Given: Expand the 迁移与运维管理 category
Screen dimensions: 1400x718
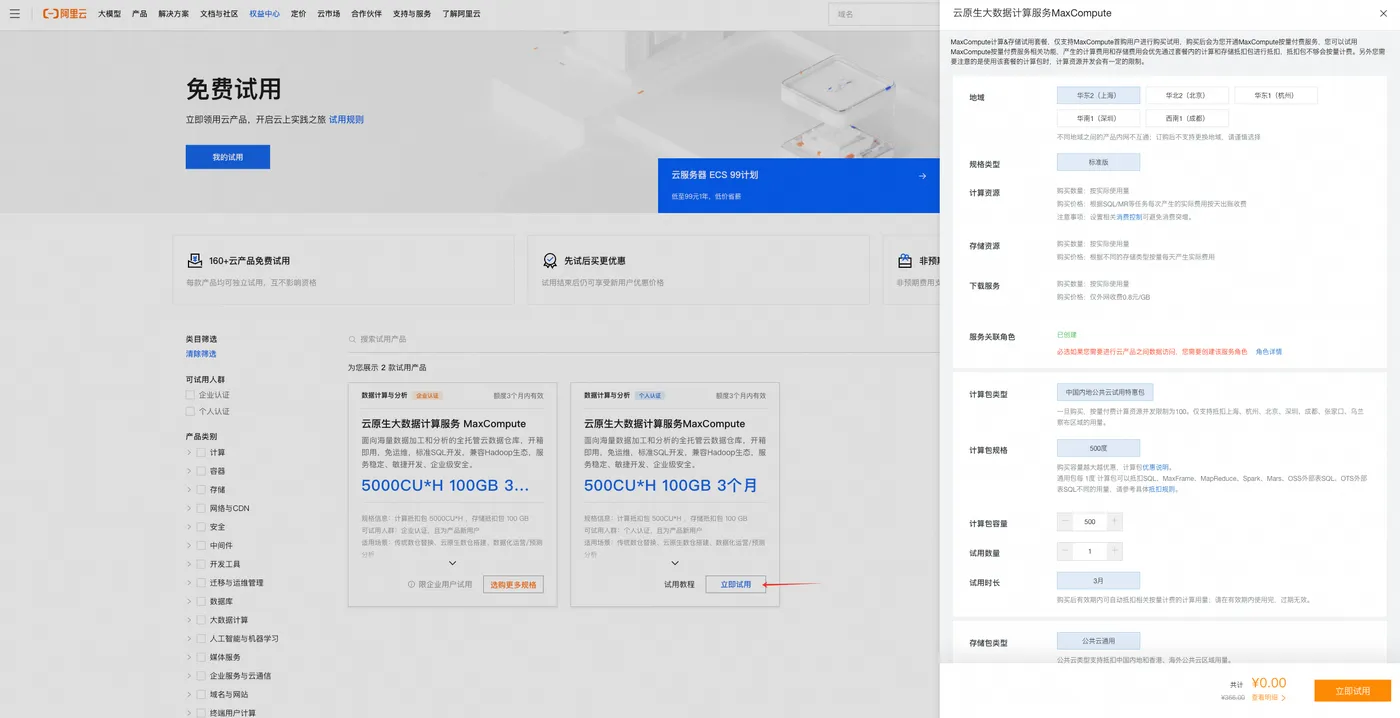Looking at the screenshot, I should 189,583.
